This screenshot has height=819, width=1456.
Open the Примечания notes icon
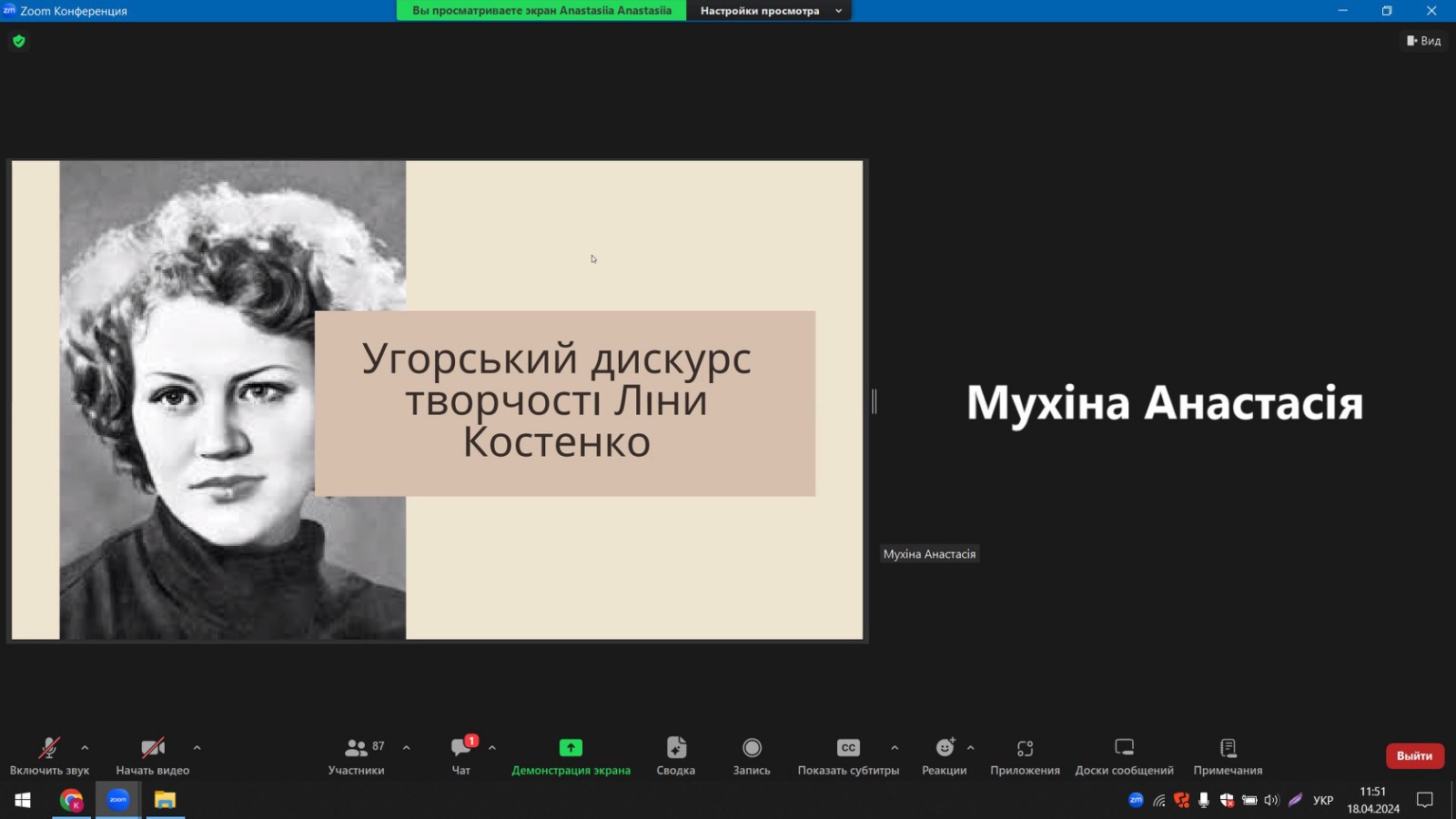(x=1228, y=748)
